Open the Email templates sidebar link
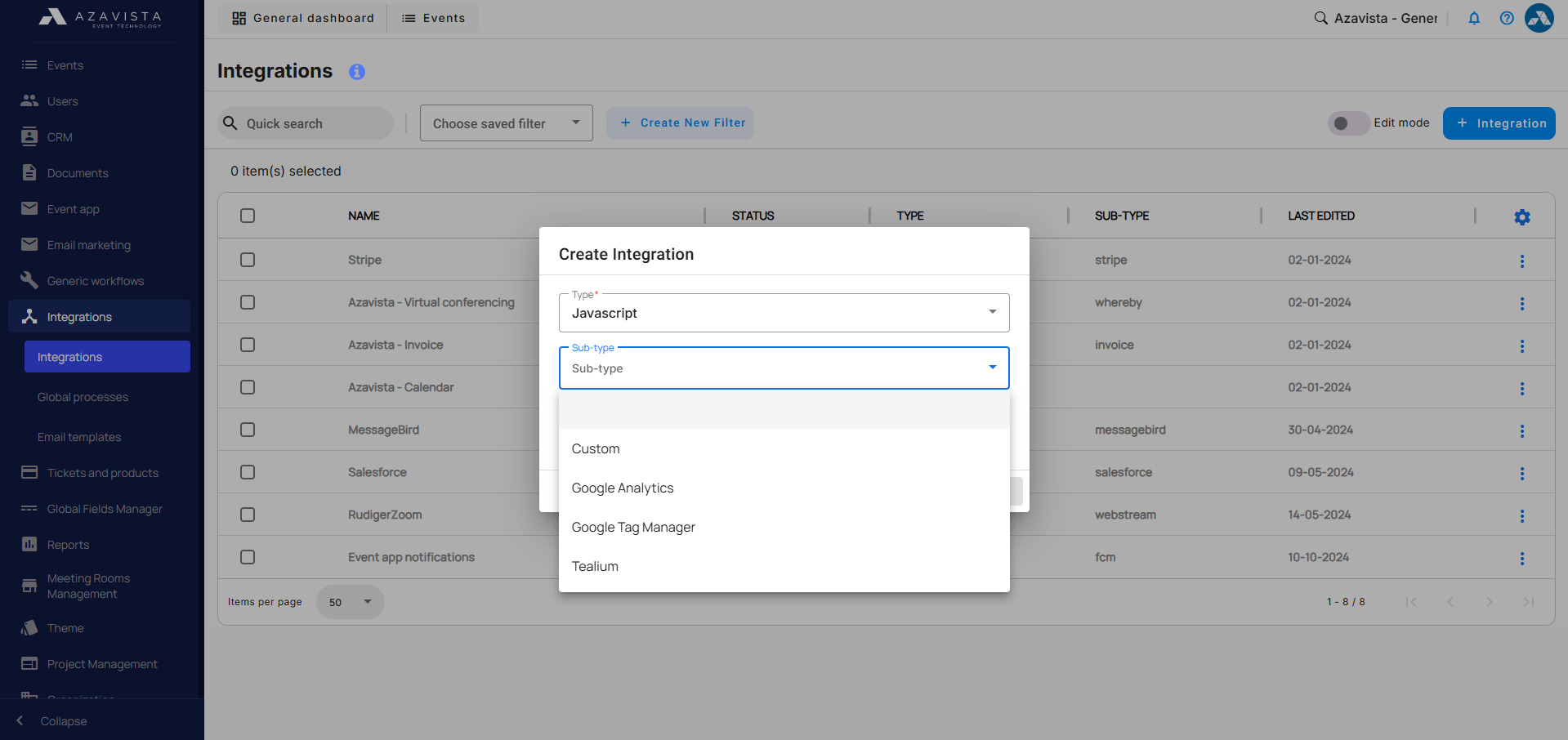Screen dimensions: 1568x740 click(79, 437)
